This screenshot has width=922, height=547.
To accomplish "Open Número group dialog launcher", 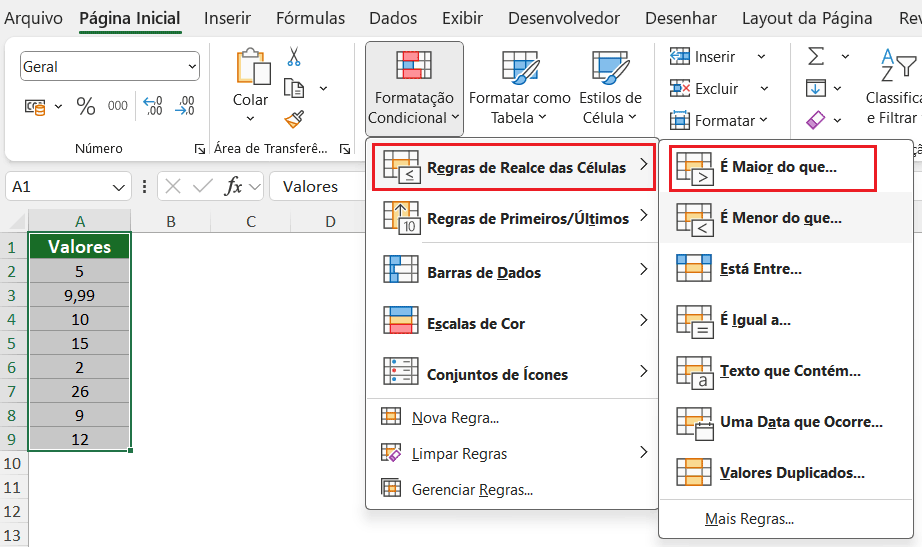I will [x=200, y=149].
